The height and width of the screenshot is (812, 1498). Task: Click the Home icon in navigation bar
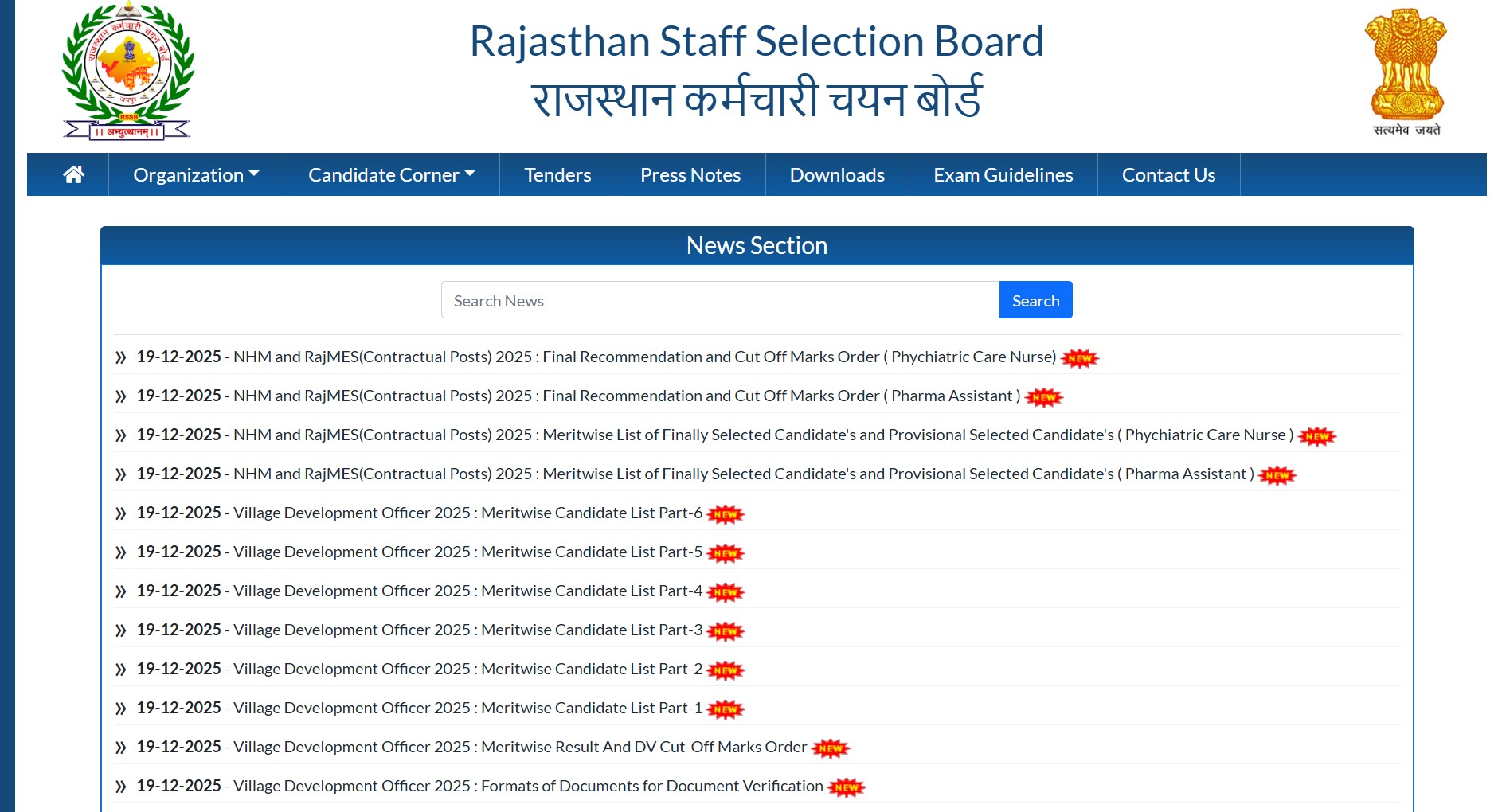[x=73, y=174]
